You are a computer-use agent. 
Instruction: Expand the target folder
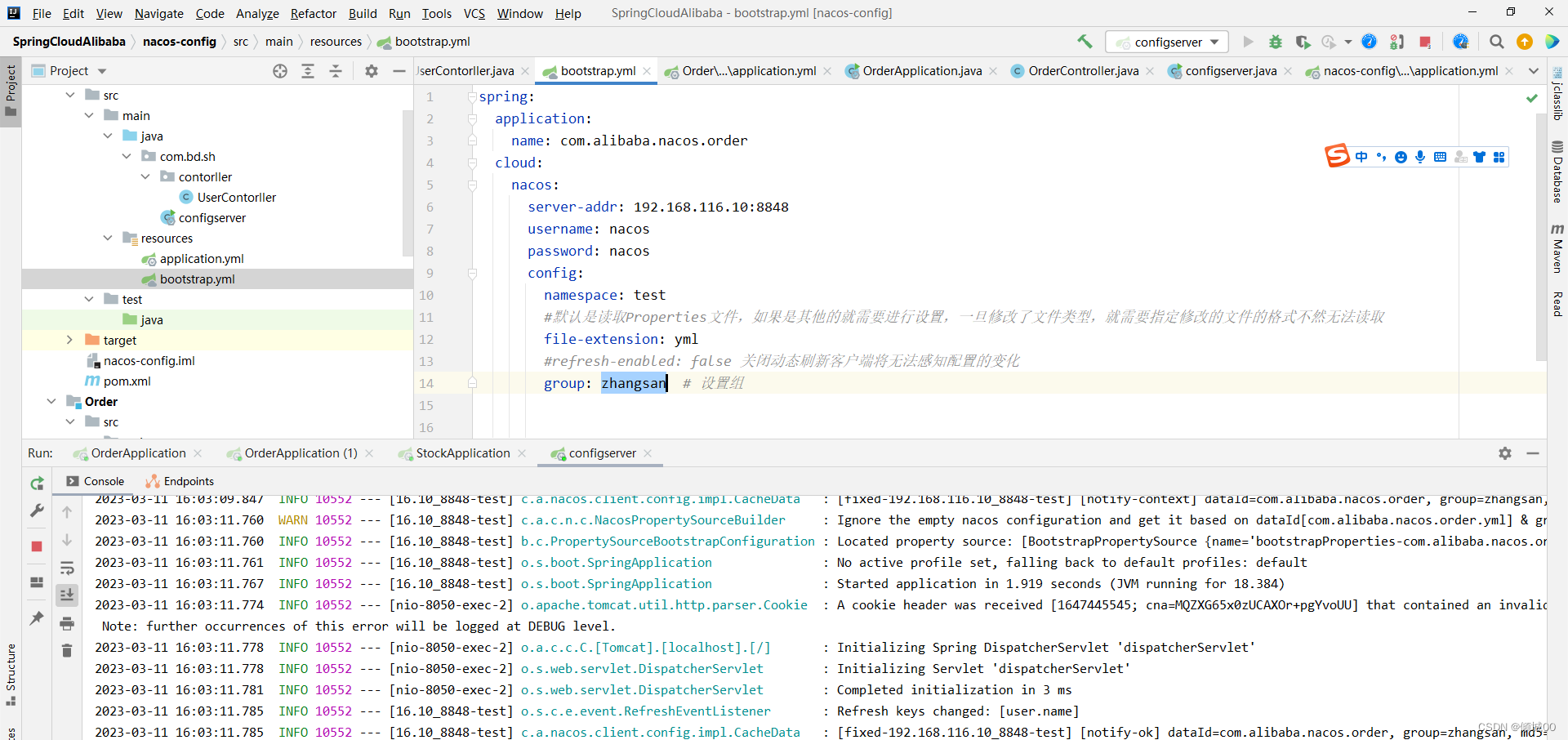coord(70,340)
